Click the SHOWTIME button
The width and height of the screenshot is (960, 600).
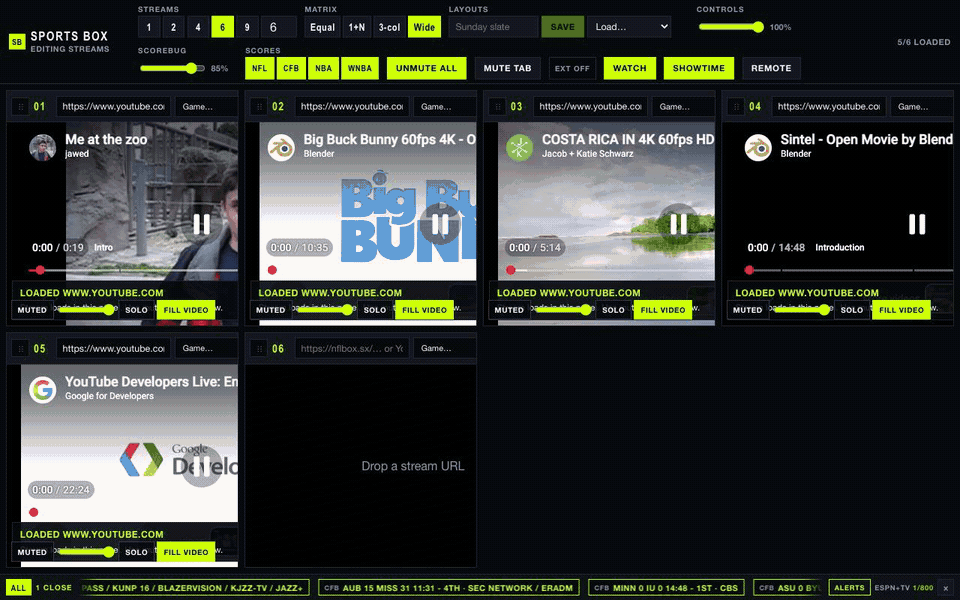[x=699, y=68]
